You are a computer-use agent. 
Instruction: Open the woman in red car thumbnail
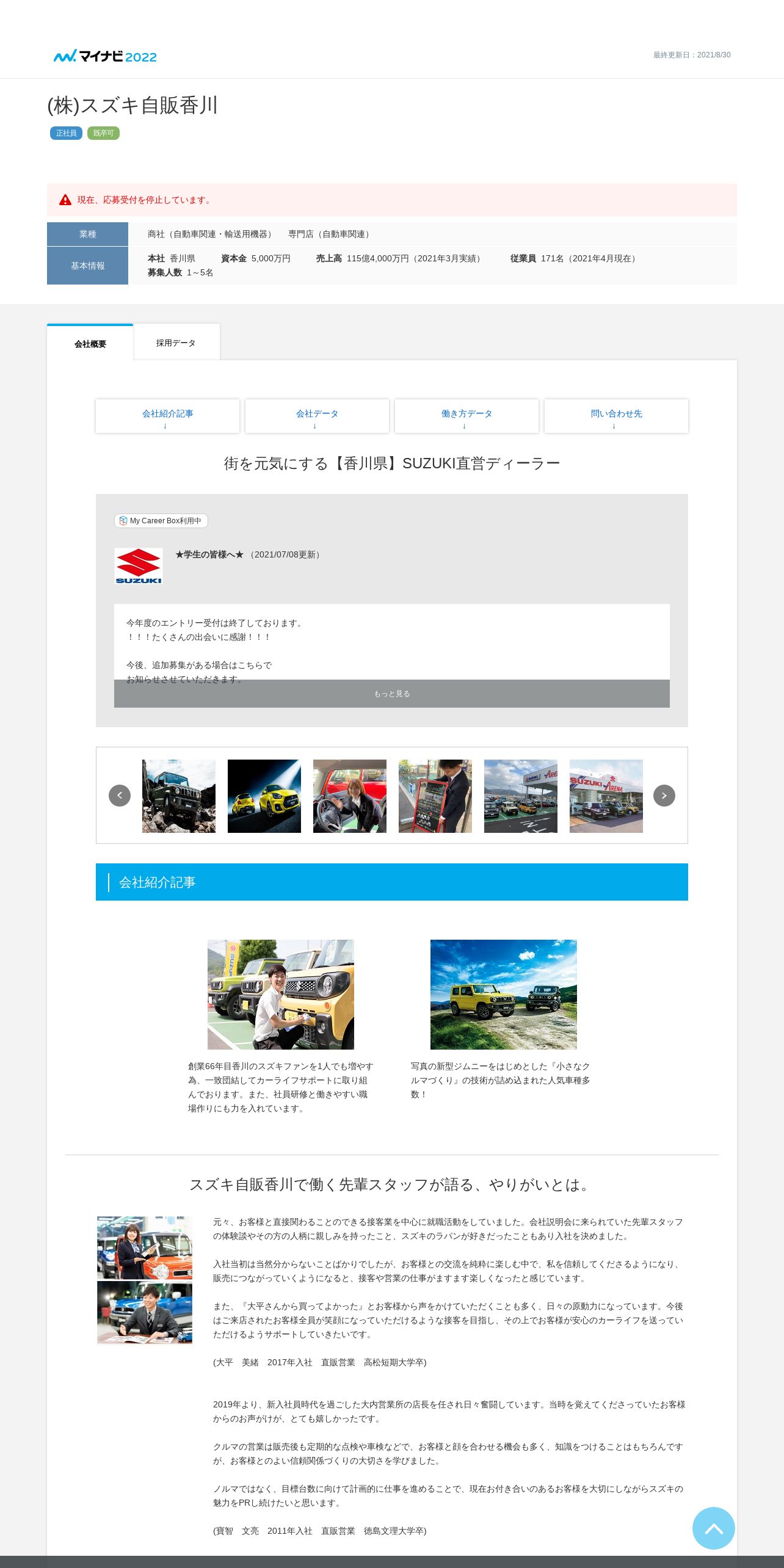[350, 796]
